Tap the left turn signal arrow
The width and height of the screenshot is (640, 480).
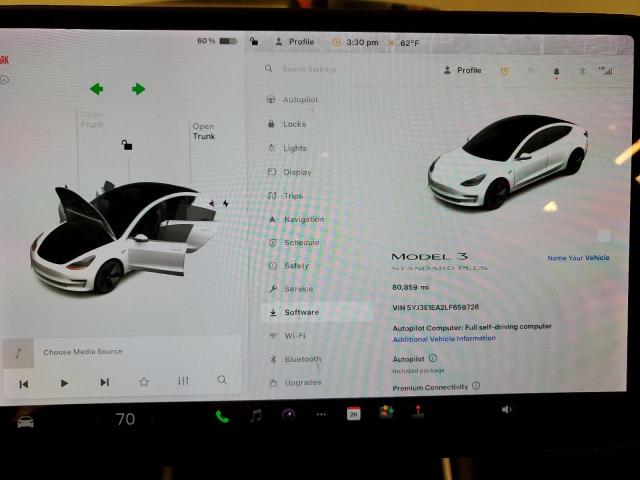[x=97, y=89]
